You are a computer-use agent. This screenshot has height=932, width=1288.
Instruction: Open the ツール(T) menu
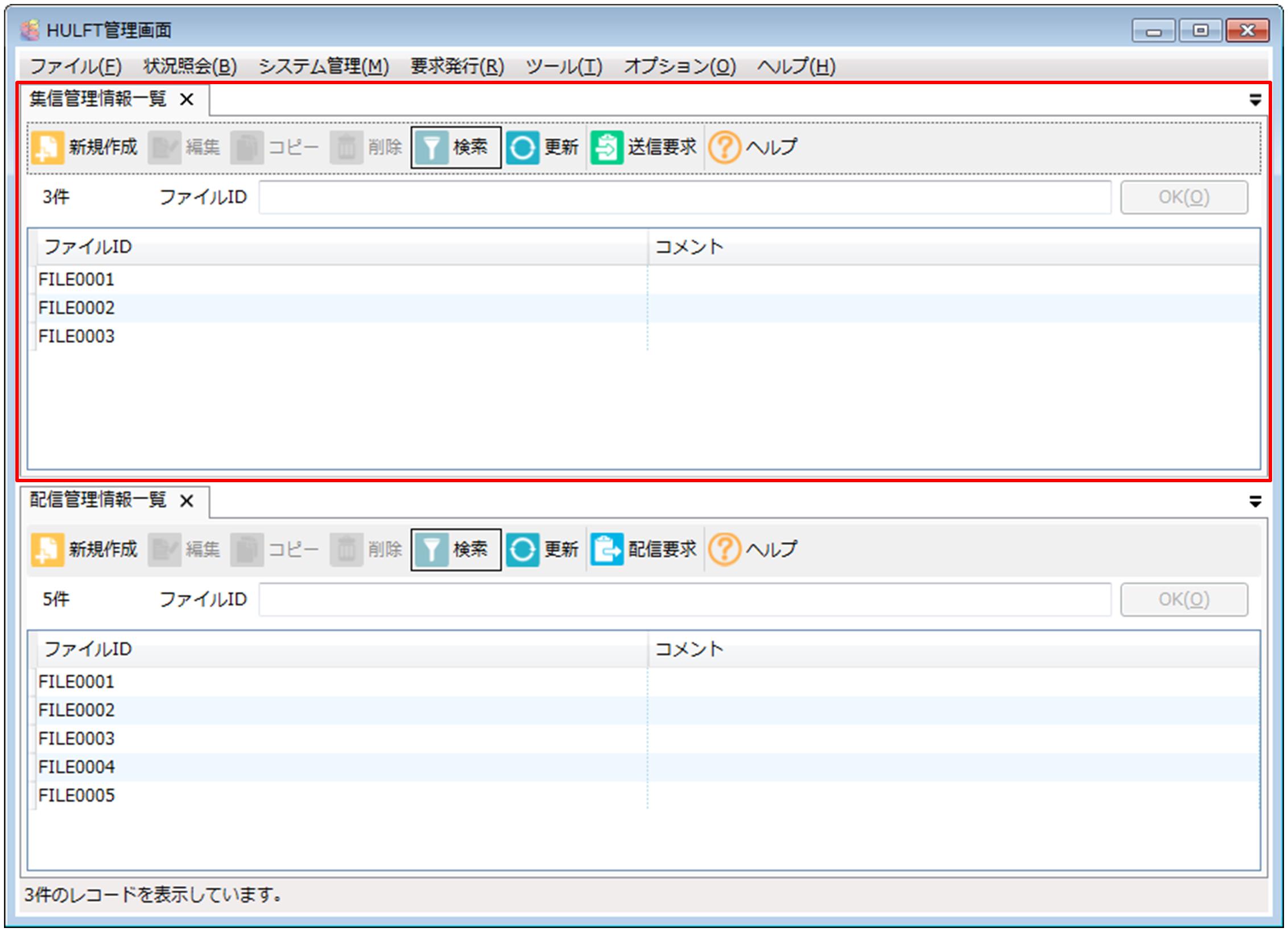(563, 67)
